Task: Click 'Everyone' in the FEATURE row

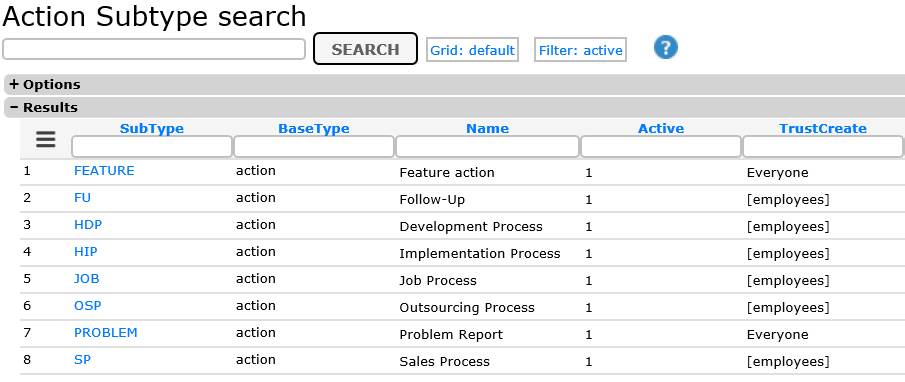Action: (x=777, y=173)
